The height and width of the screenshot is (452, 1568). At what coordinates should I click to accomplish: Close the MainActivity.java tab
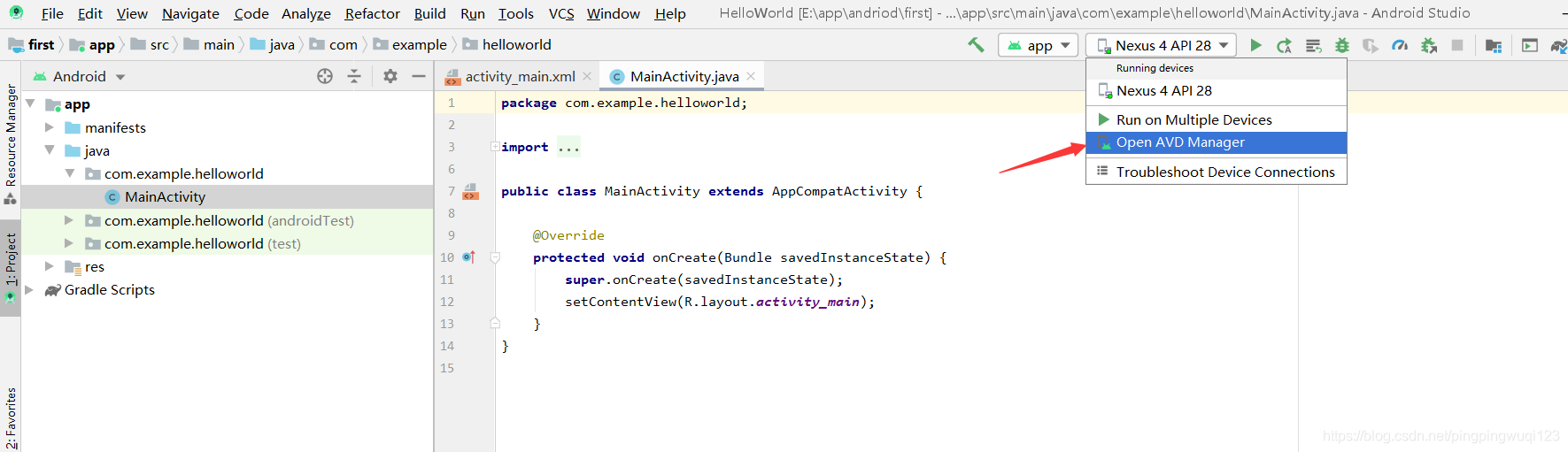751,76
